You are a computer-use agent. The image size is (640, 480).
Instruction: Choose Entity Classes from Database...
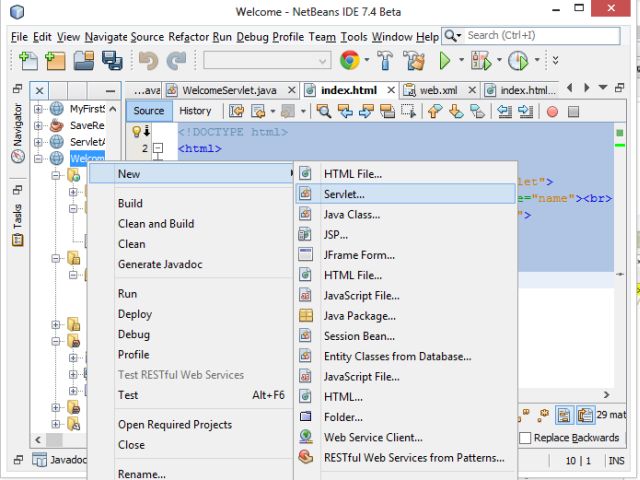pyautogui.click(x=406, y=356)
